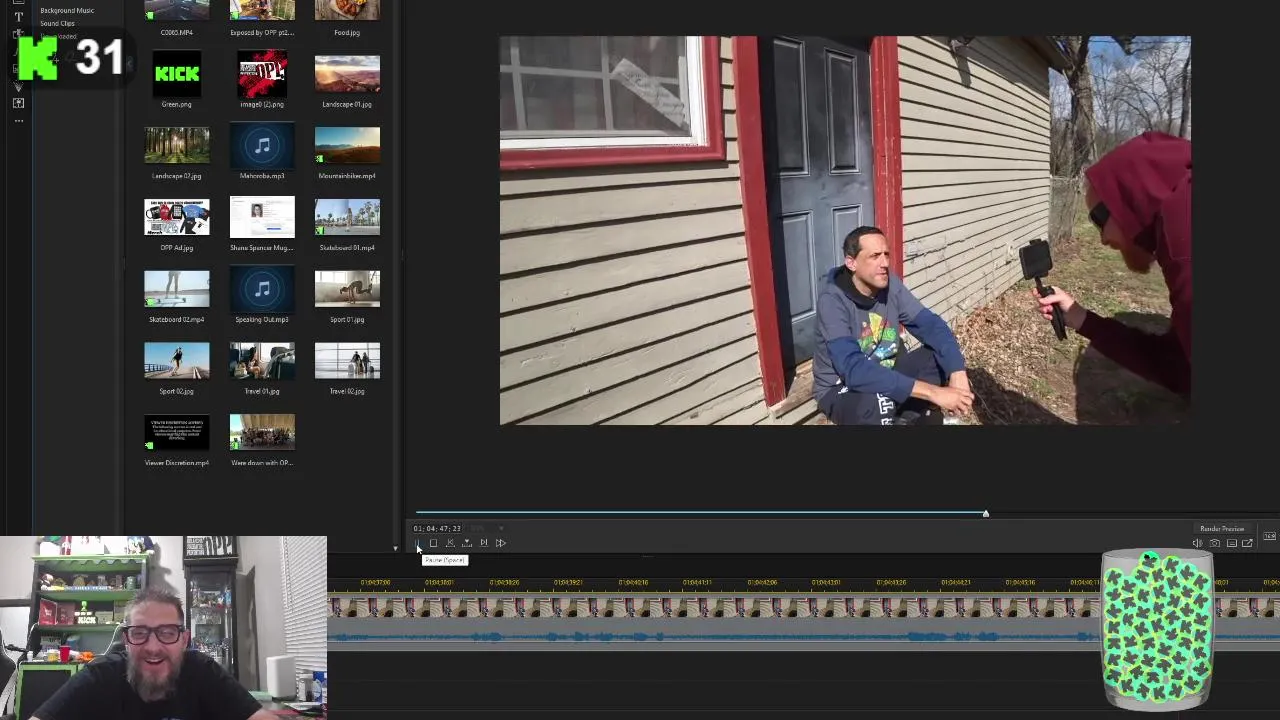Screen dimensions: 1280x720
Task: Open the Background Music category
Action: tap(67, 10)
